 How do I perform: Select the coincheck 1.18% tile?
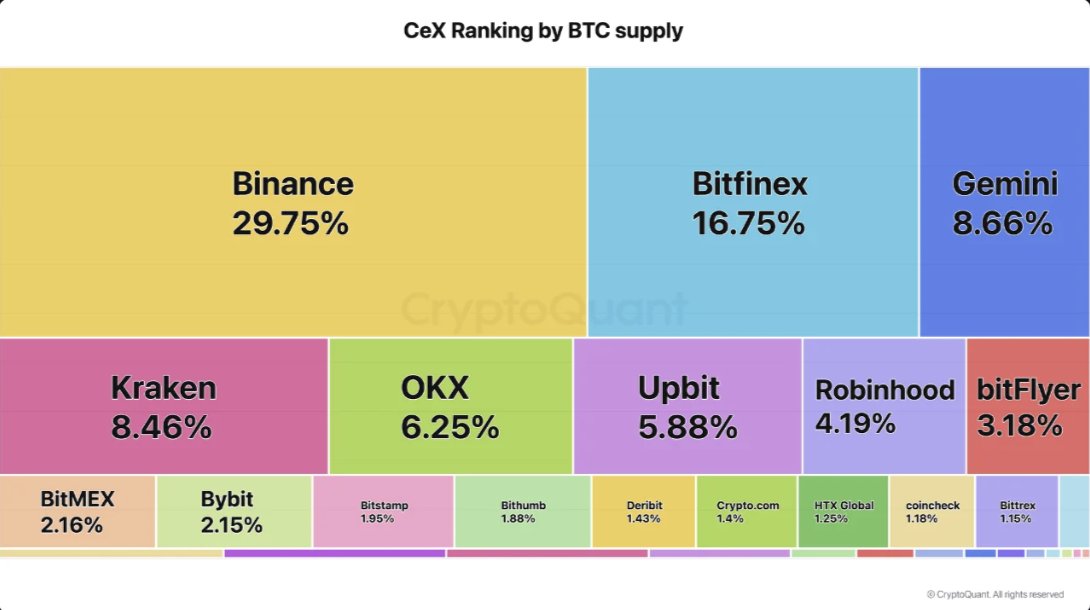click(932, 511)
